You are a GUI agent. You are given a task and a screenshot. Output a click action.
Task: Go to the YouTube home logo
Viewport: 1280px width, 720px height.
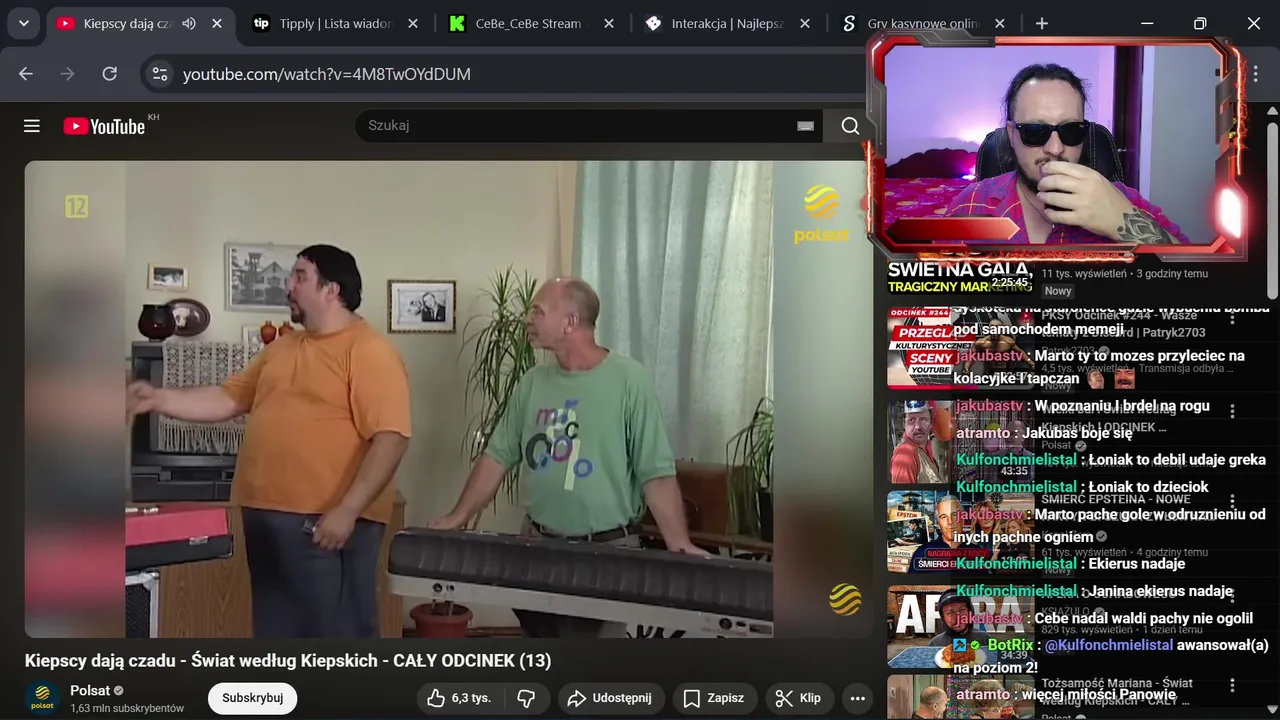(x=105, y=126)
